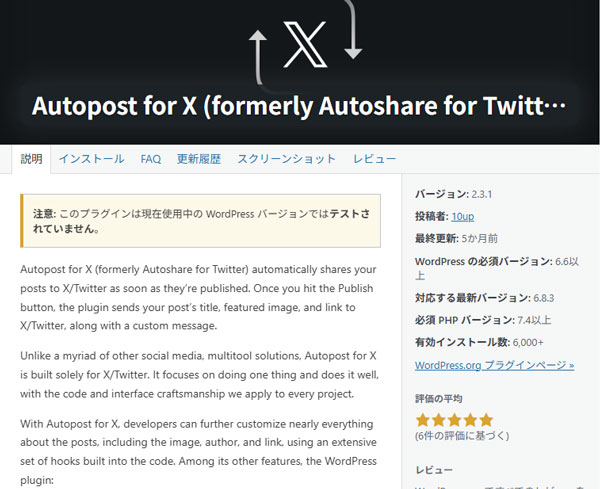The image size is (600, 489).
Task: Click the Autopost for X plugin title
Action: pos(299,105)
